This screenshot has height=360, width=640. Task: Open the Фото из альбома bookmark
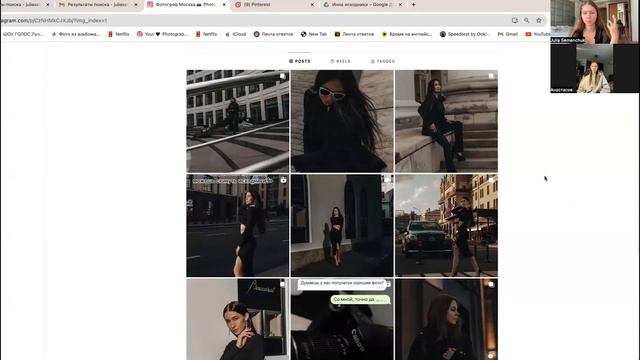76,34
